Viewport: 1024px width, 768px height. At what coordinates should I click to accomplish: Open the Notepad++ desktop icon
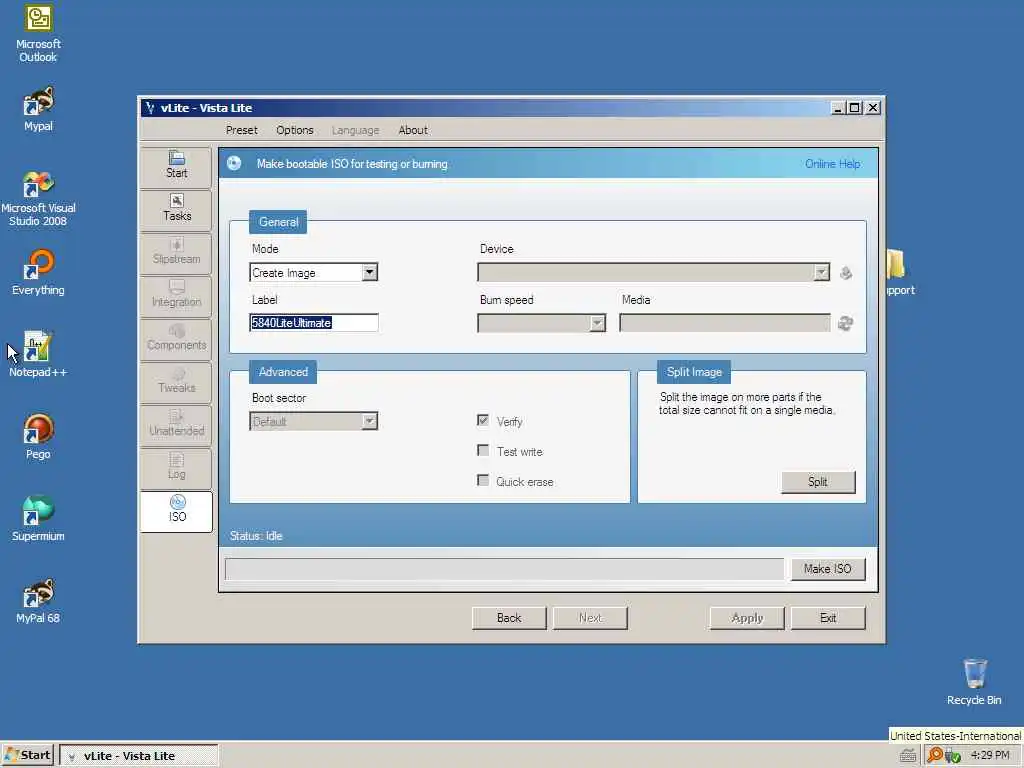(x=38, y=355)
